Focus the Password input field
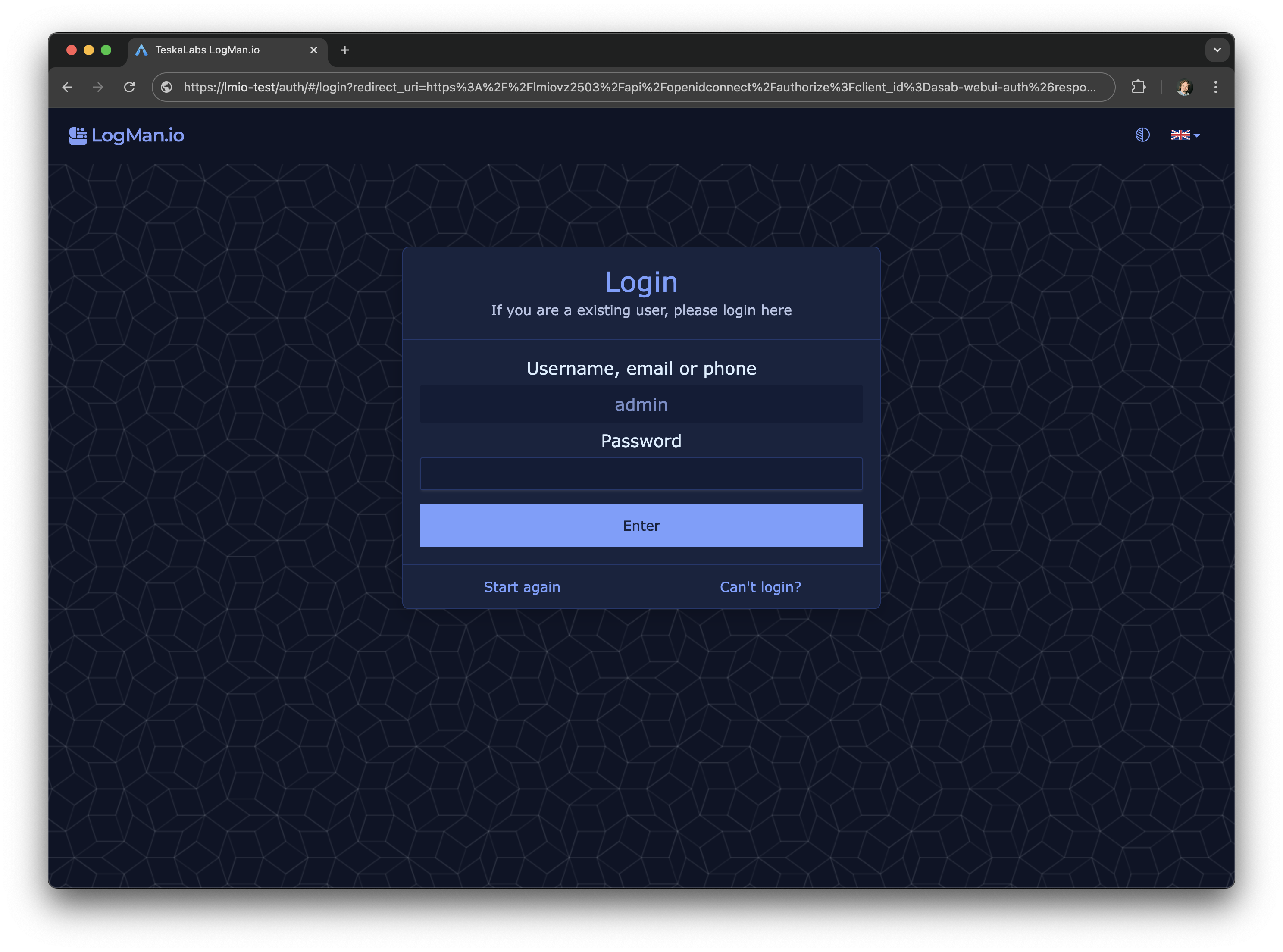 641,474
